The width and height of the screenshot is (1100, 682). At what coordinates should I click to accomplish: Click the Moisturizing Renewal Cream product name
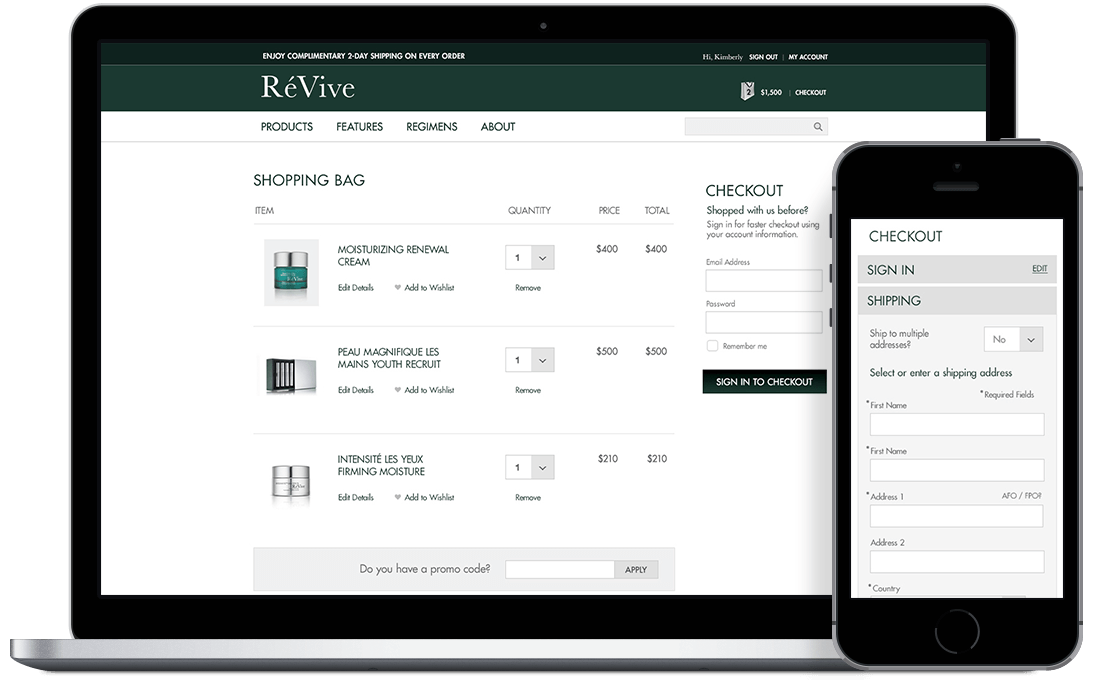393,255
